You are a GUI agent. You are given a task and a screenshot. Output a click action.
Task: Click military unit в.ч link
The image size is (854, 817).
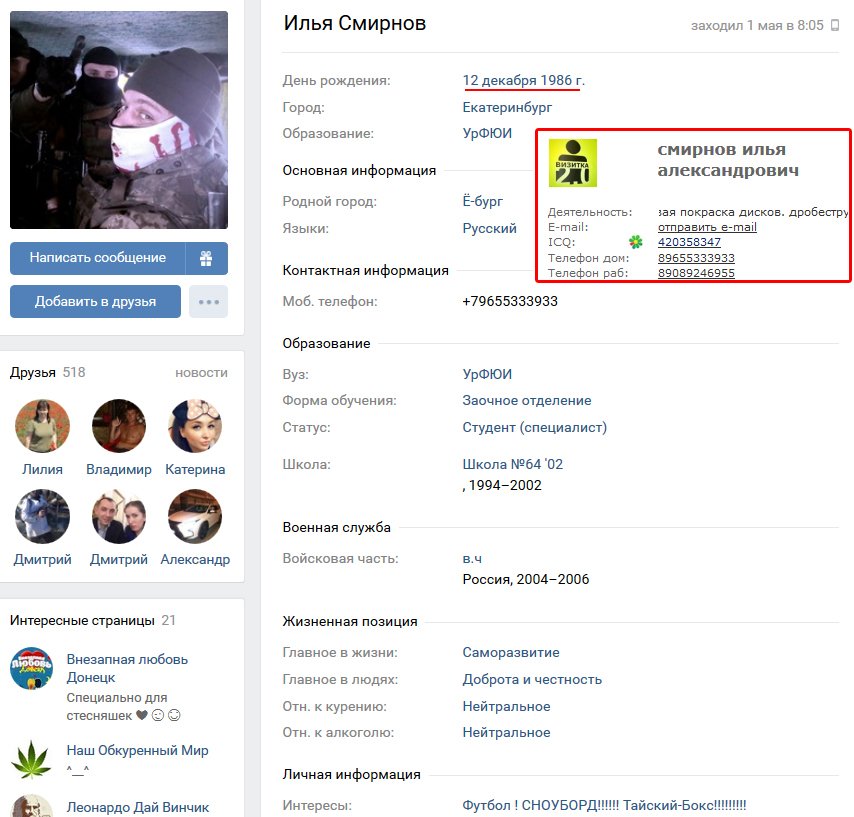(x=472, y=559)
